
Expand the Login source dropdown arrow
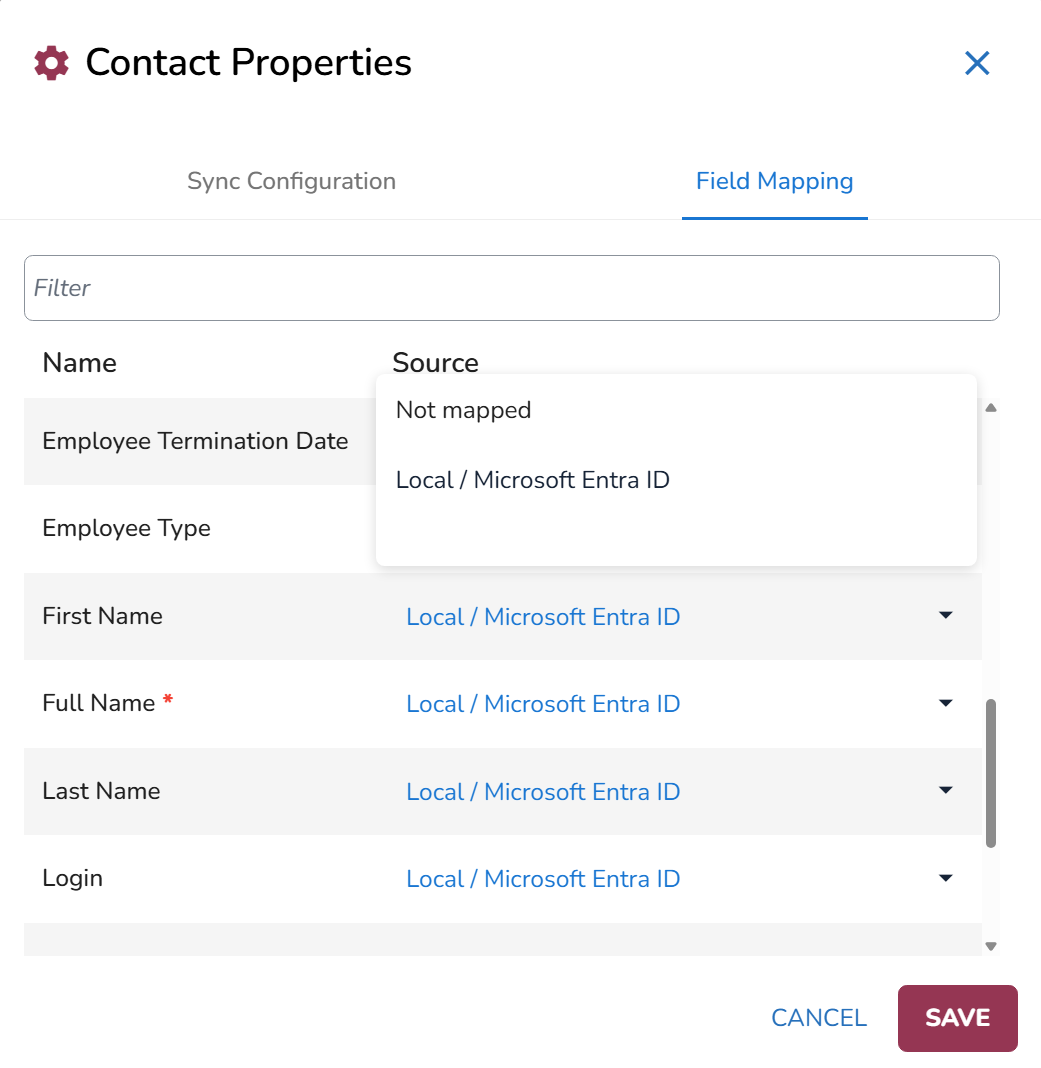[x=946, y=878]
